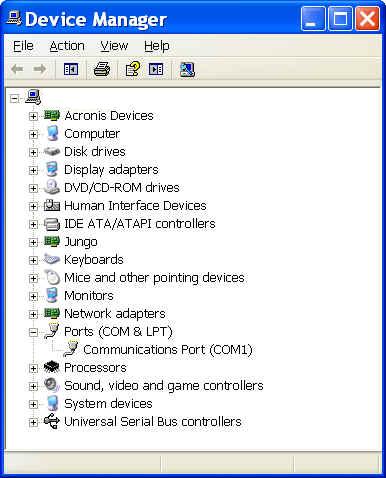The image size is (386, 478).
Task: Expand the Display adapters node
Action: point(33,170)
